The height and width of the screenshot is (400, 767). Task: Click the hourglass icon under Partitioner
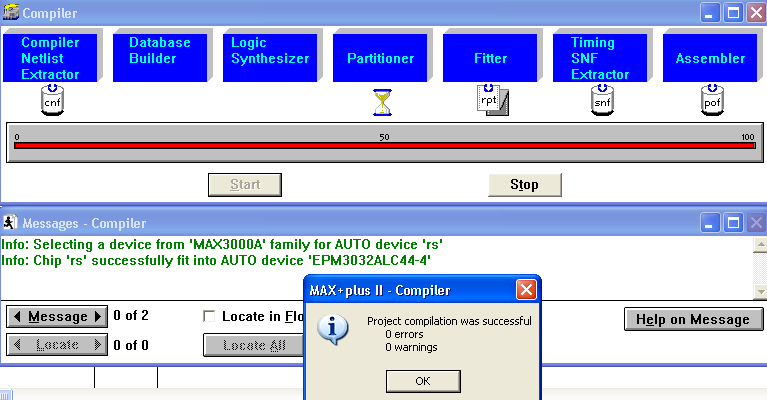point(382,102)
